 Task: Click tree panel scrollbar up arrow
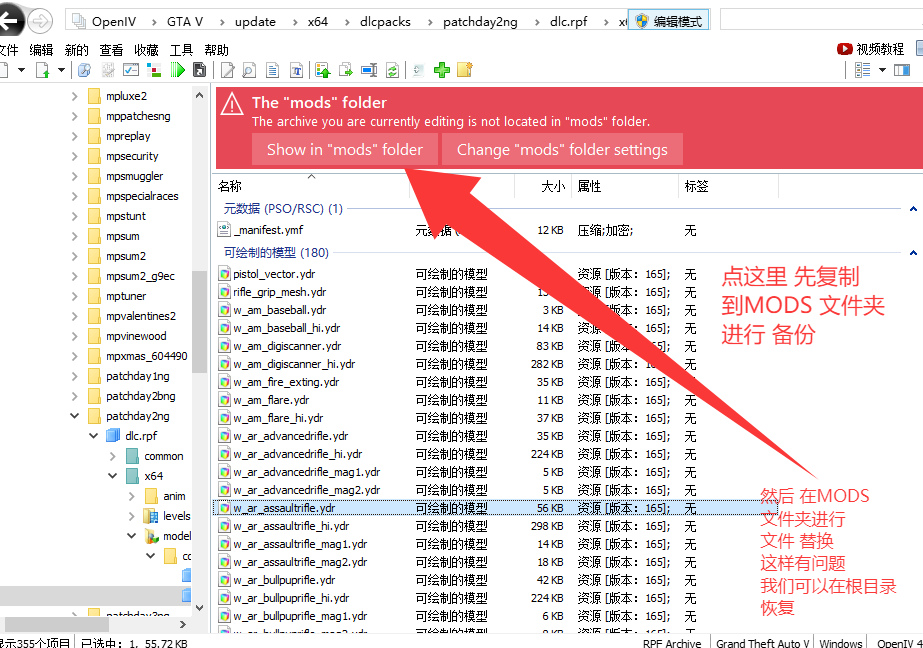(200, 95)
